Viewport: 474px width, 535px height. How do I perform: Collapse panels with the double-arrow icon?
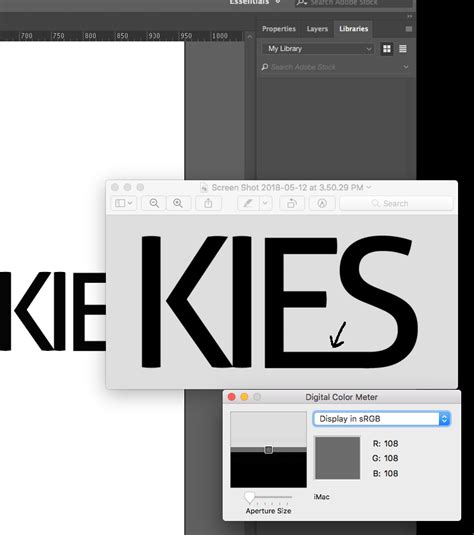pos(410,16)
